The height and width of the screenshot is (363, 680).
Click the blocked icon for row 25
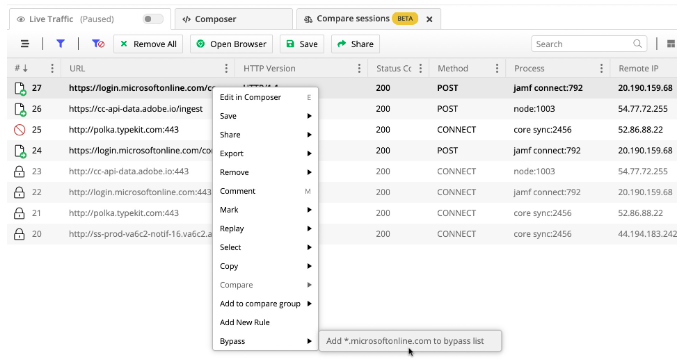[x=20, y=130]
